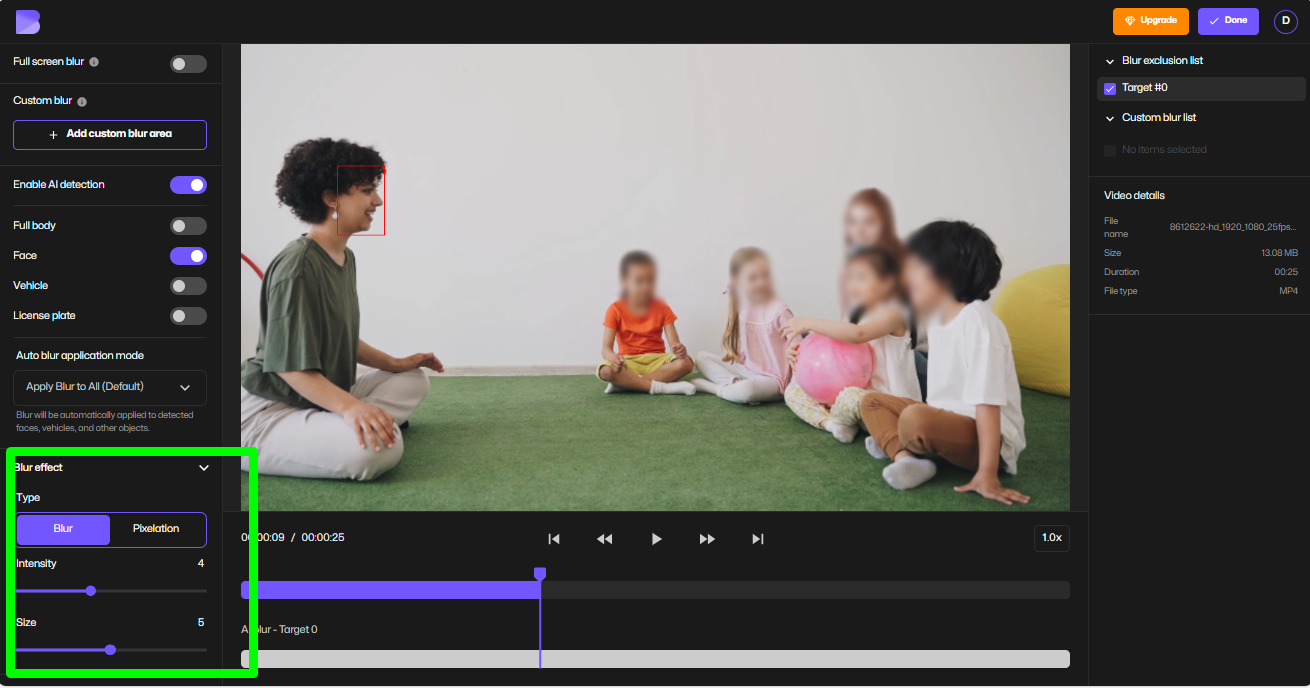Disable the Enable AI detection switch

188,185
